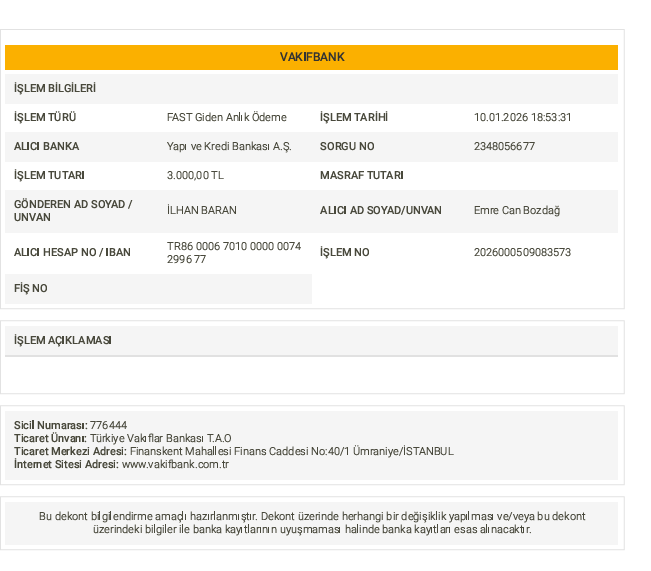The height and width of the screenshot is (571, 651).
Task: Click the VAKIFBANK header title
Action: point(312,57)
